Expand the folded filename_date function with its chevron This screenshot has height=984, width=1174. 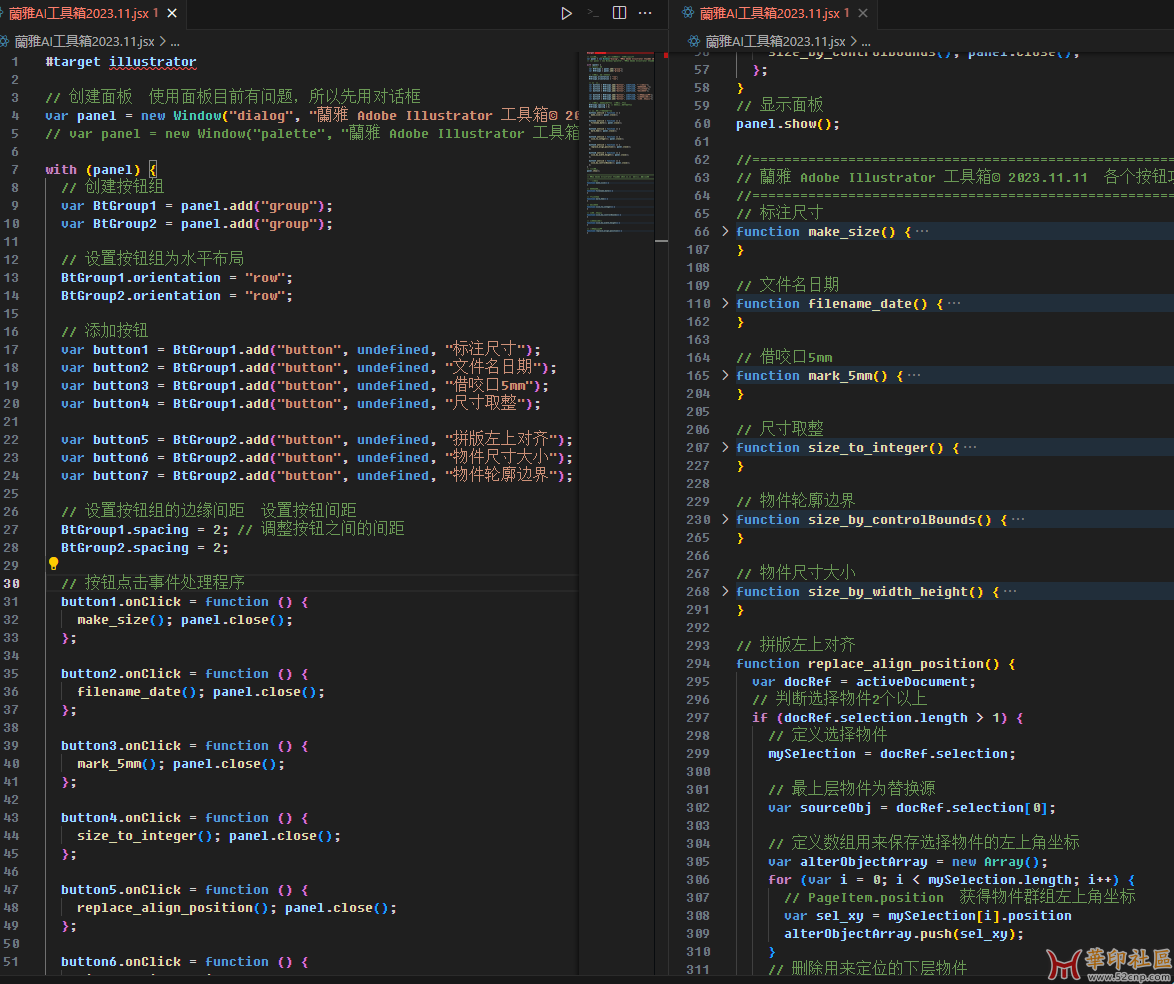(725, 303)
